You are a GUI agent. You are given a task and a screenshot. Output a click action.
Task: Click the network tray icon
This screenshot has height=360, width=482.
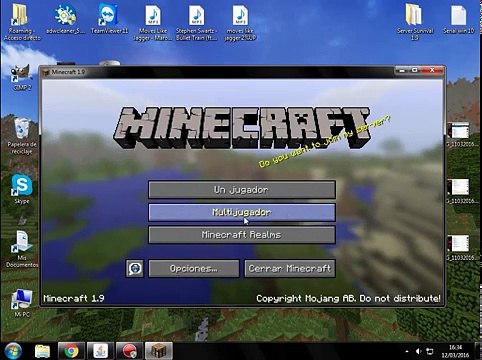point(430,351)
